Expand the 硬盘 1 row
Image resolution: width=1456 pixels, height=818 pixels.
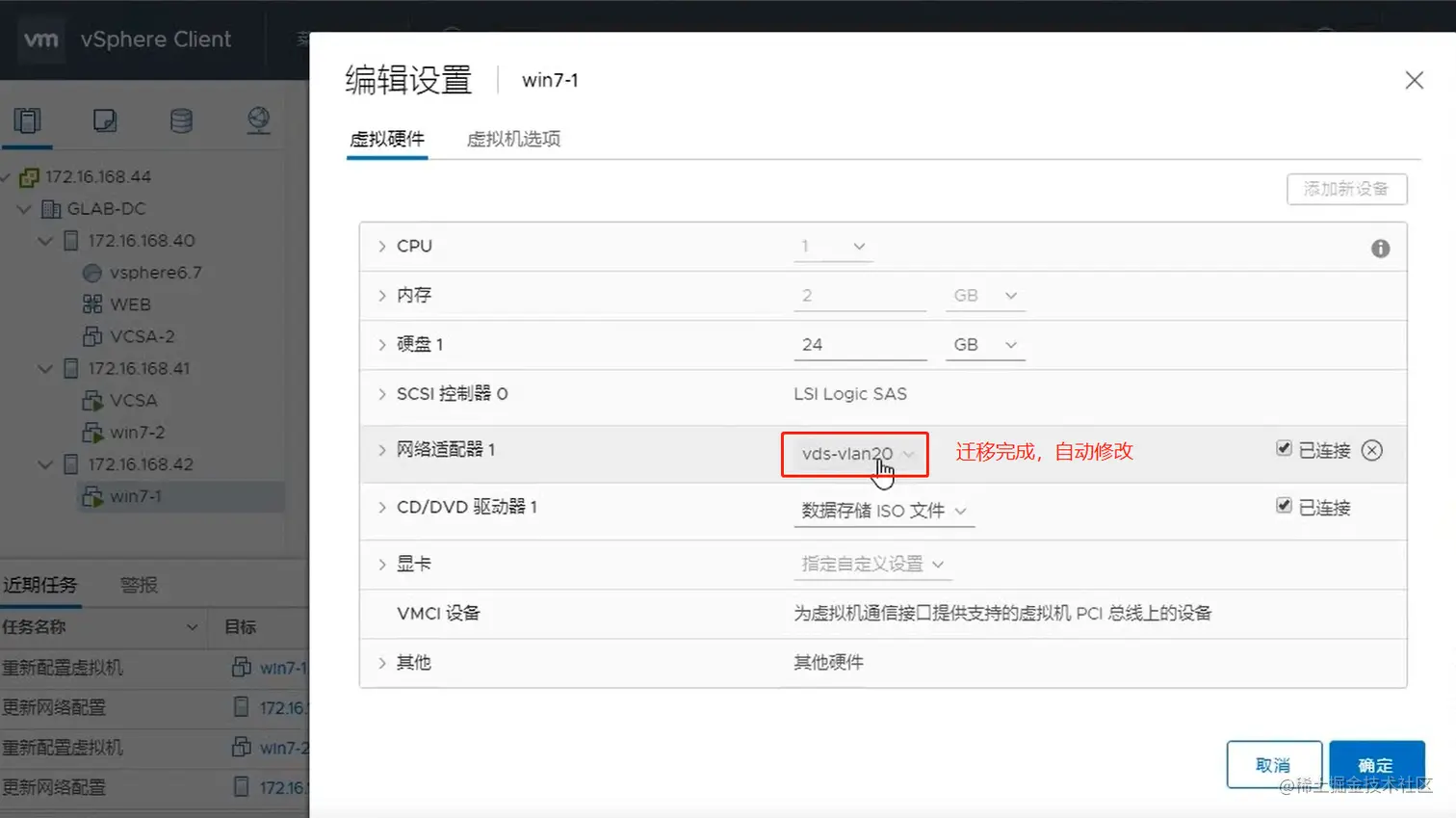click(x=382, y=345)
